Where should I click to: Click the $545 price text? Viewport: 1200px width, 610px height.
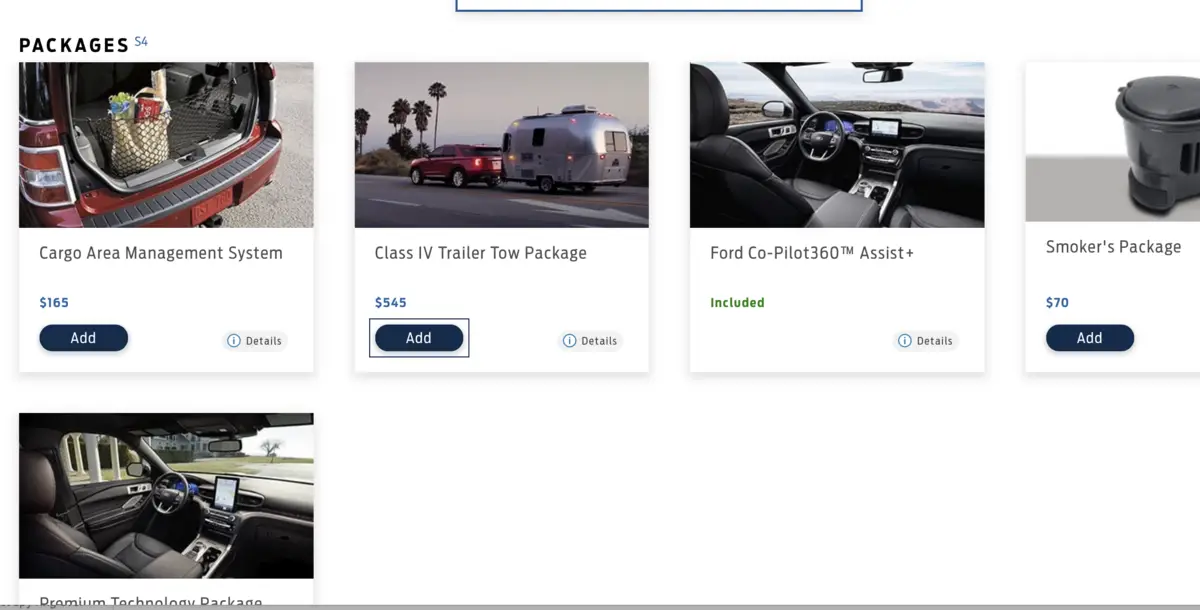click(x=391, y=302)
